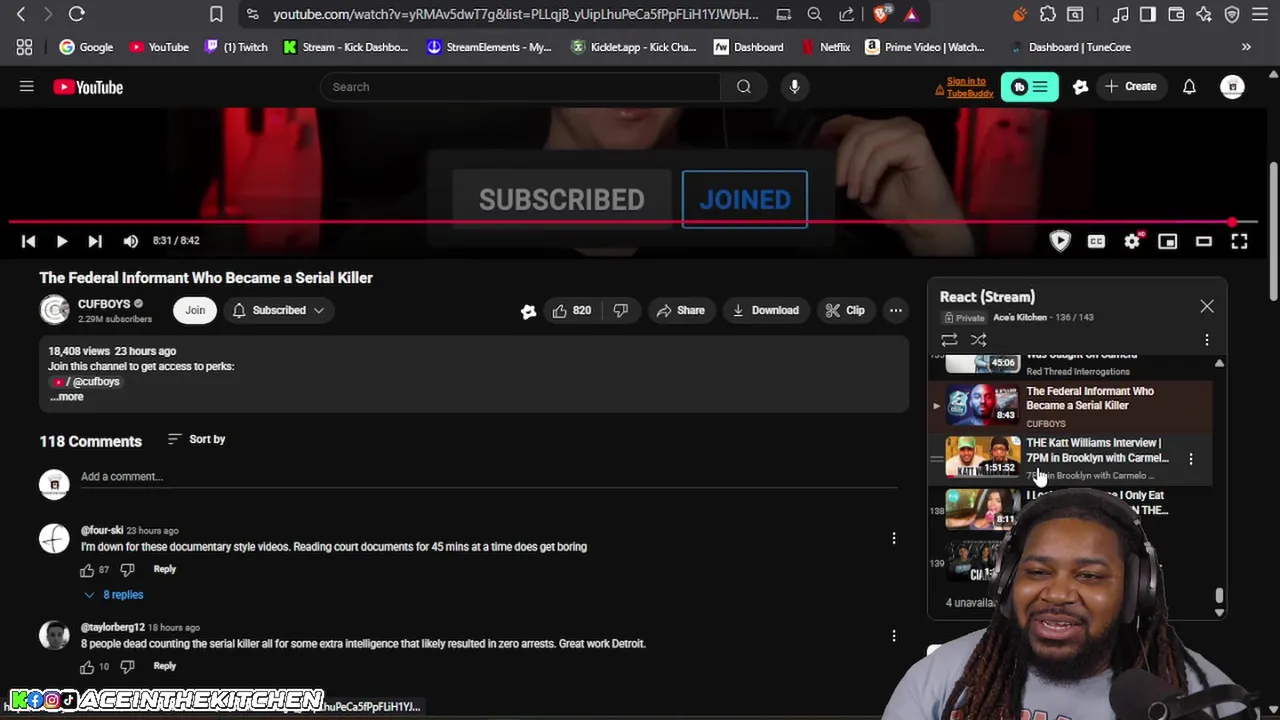
Task: Open playlist panel more options
Action: pyautogui.click(x=1207, y=340)
